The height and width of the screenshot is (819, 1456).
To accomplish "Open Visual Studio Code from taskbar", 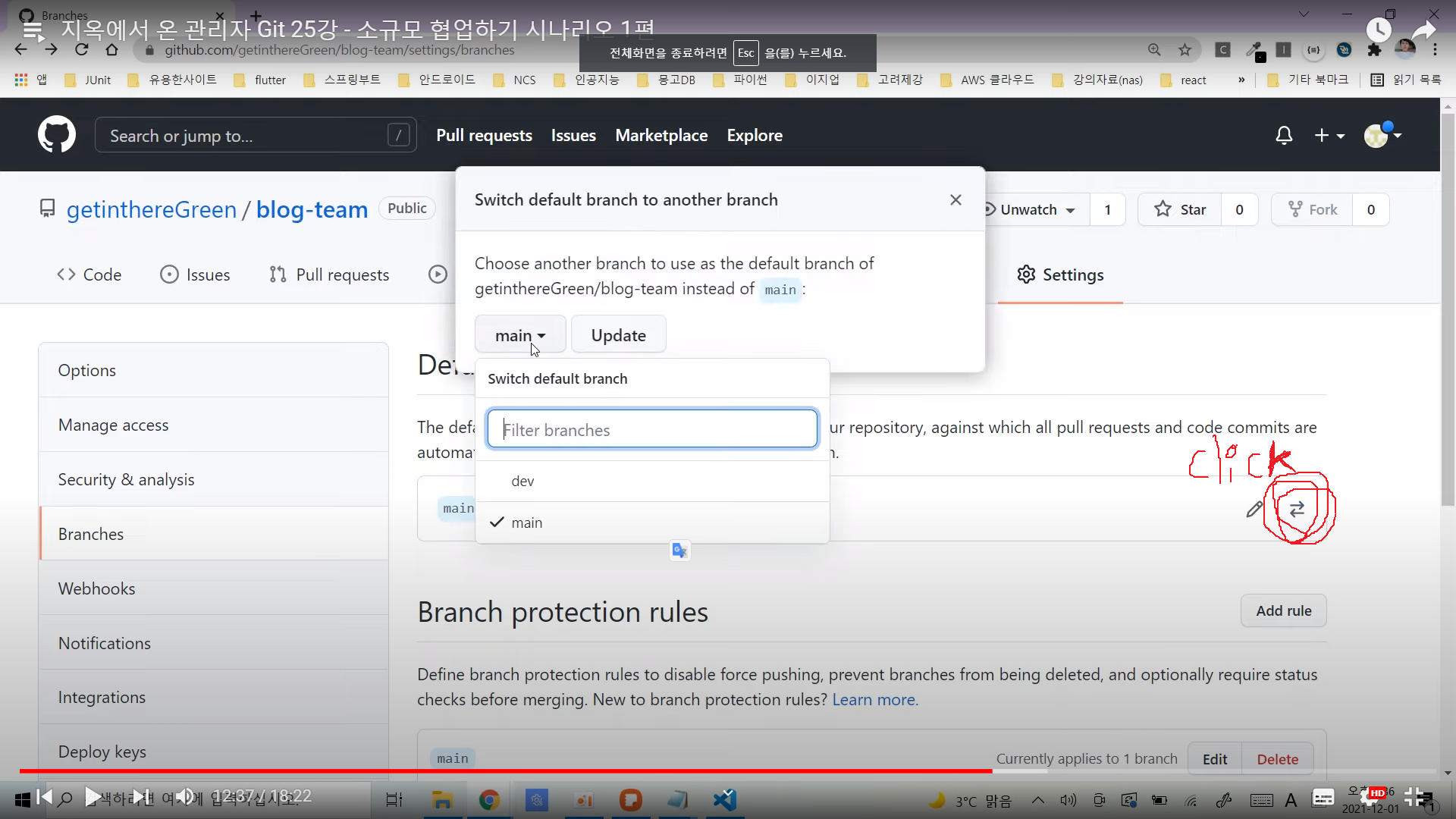I will coord(725,799).
